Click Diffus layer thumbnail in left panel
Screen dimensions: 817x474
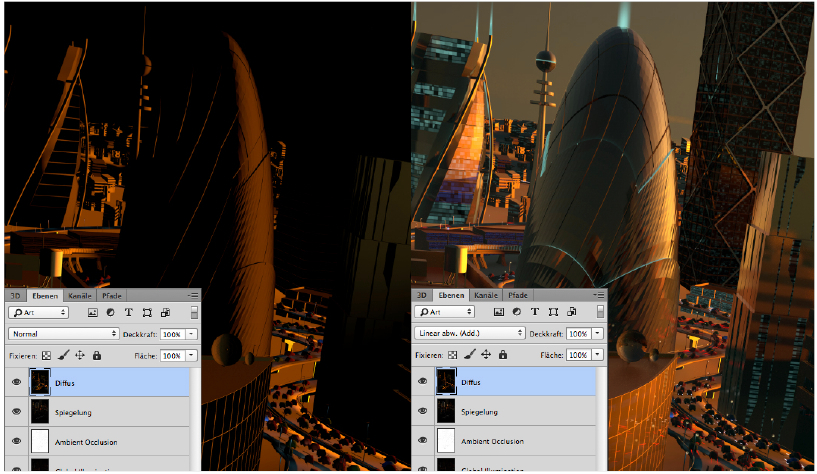point(40,382)
